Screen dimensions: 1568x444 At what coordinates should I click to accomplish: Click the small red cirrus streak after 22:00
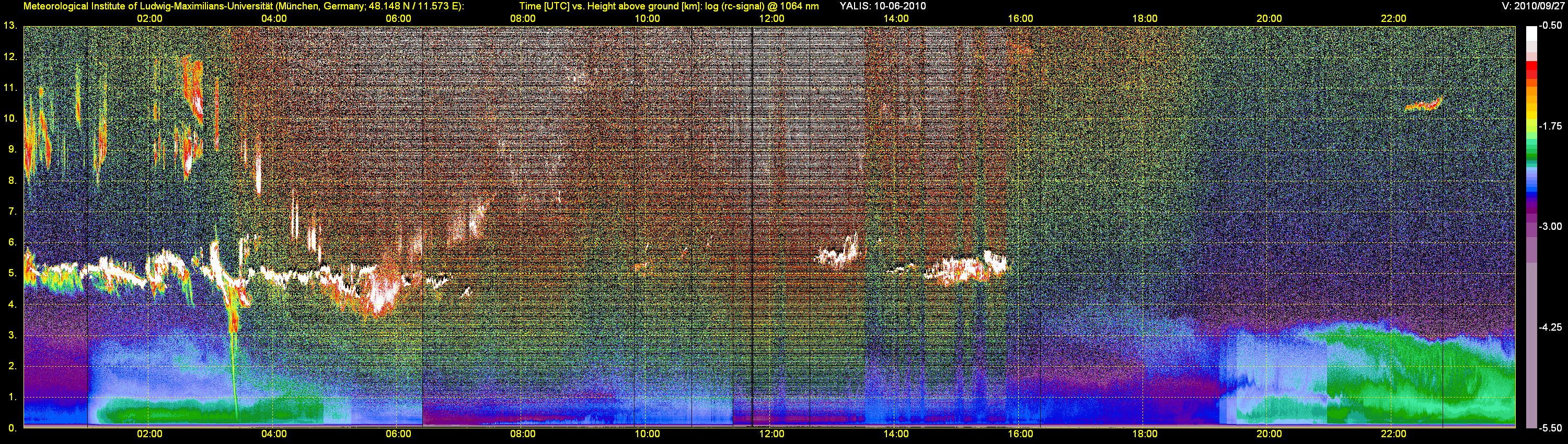click(x=1424, y=104)
